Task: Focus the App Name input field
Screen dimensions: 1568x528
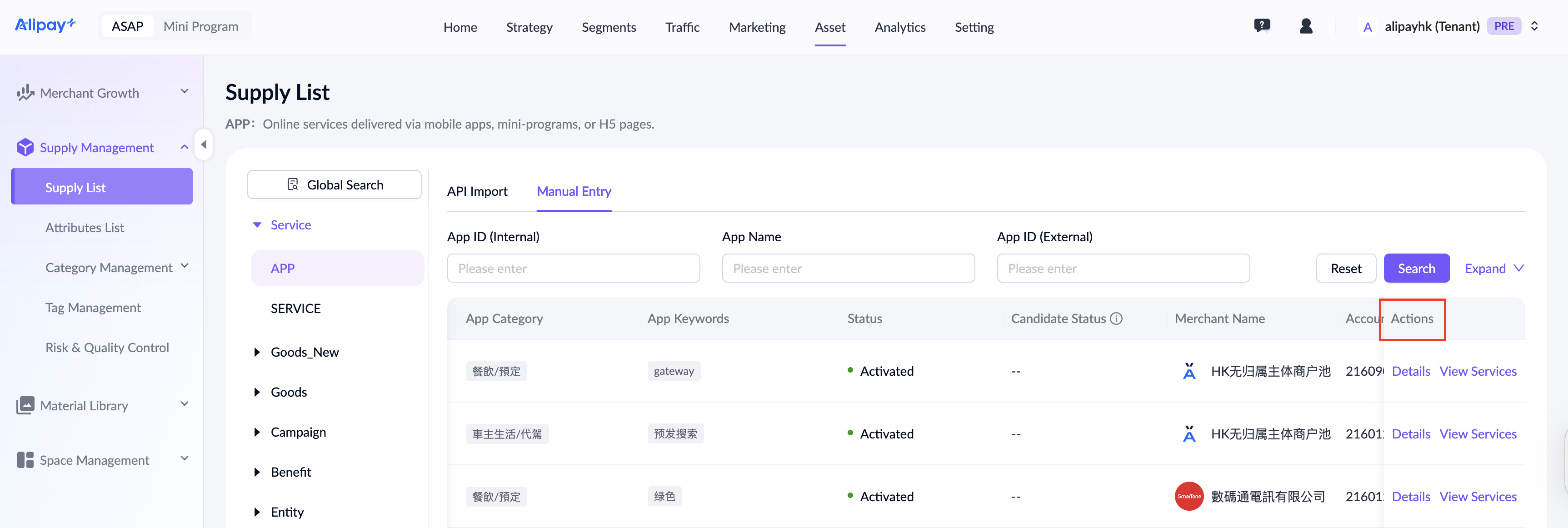Action: 848,268
